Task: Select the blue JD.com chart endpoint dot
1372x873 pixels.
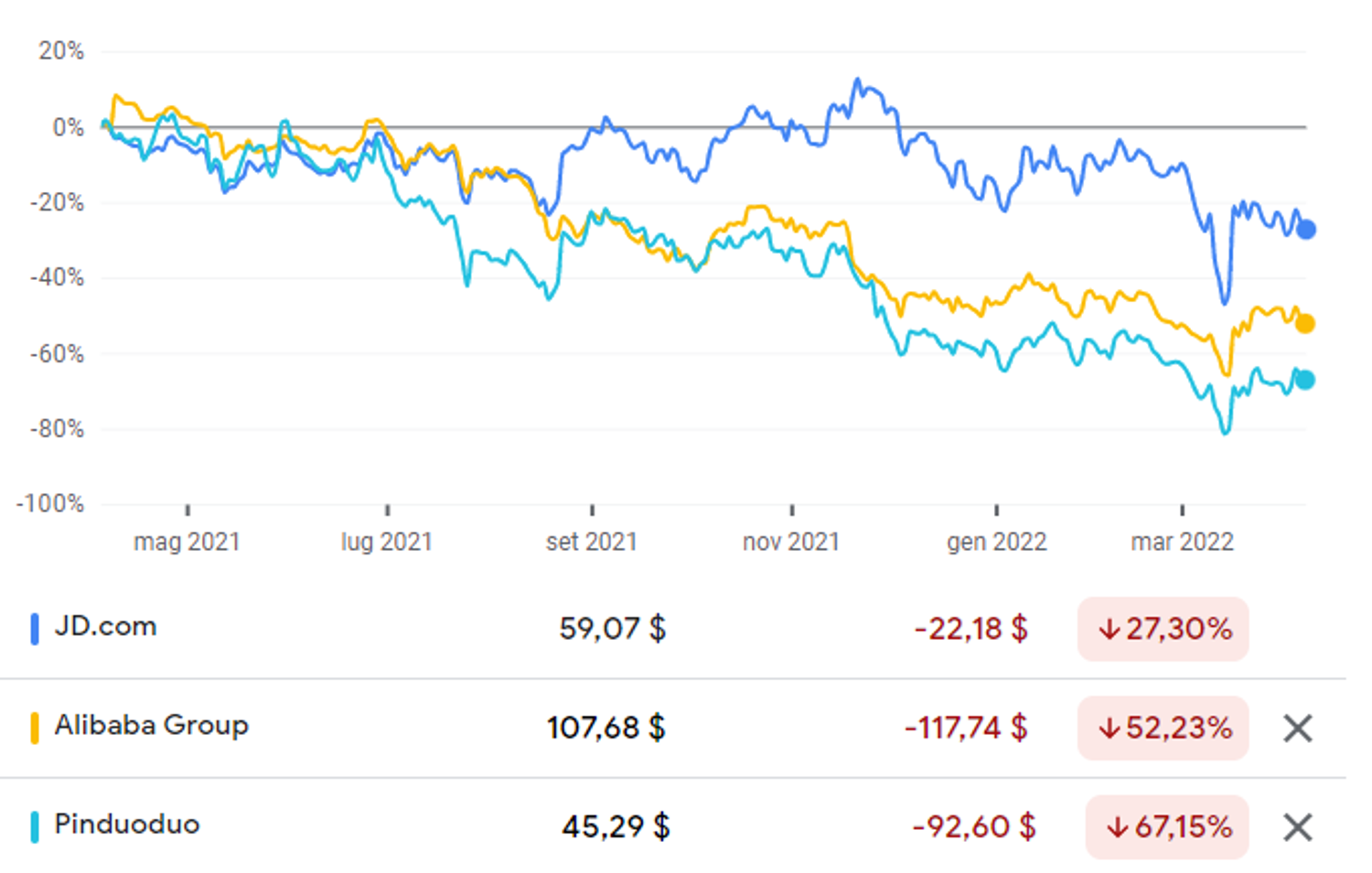Action: [1306, 230]
